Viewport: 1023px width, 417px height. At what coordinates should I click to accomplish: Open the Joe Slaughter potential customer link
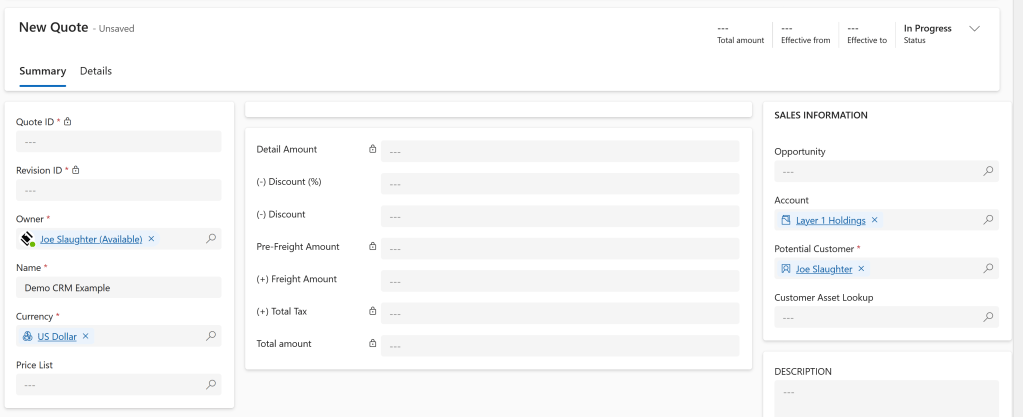pos(824,269)
